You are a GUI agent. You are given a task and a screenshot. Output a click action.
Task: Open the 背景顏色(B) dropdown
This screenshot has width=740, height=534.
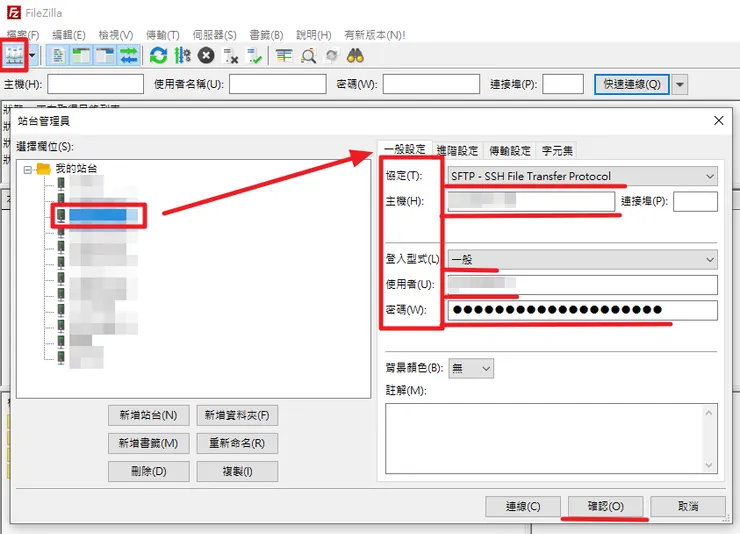[471, 368]
